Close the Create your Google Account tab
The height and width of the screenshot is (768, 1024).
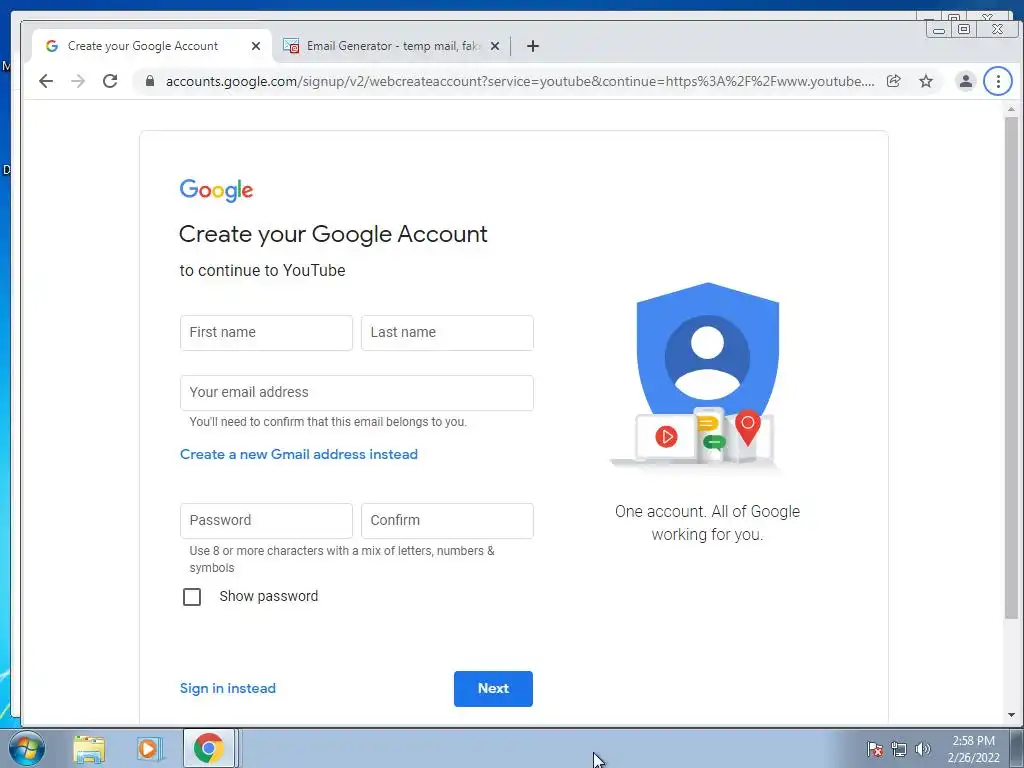point(256,46)
